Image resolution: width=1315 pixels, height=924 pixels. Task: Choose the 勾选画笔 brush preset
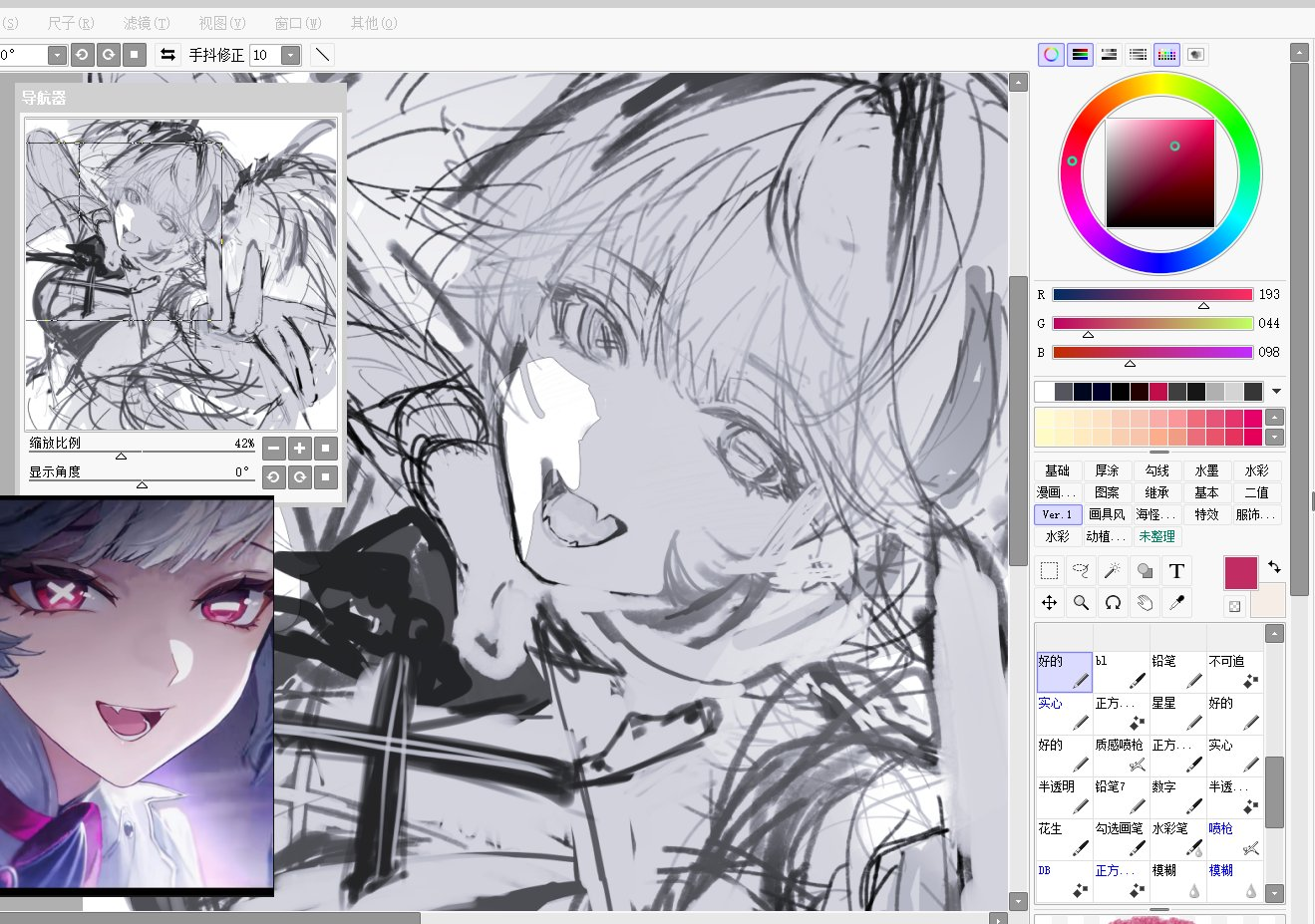click(x=1121, y=839)
